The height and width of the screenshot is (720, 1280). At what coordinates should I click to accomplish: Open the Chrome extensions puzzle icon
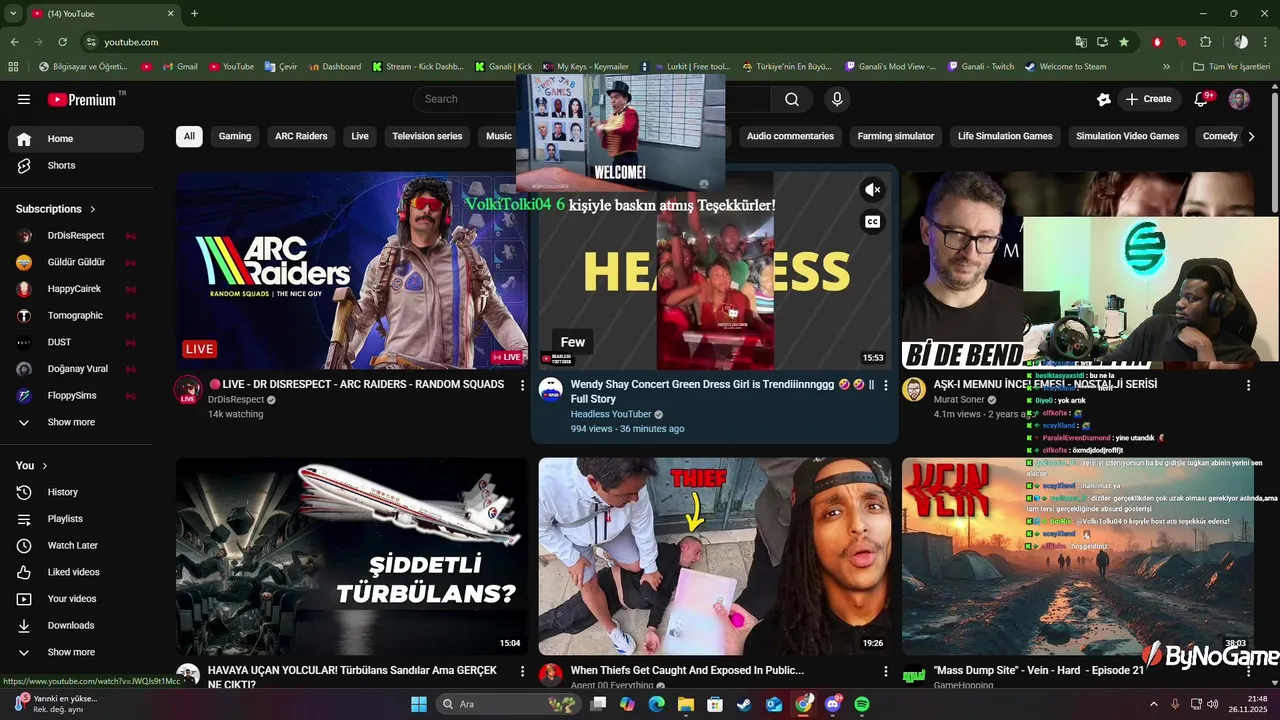click(1205, 42)
